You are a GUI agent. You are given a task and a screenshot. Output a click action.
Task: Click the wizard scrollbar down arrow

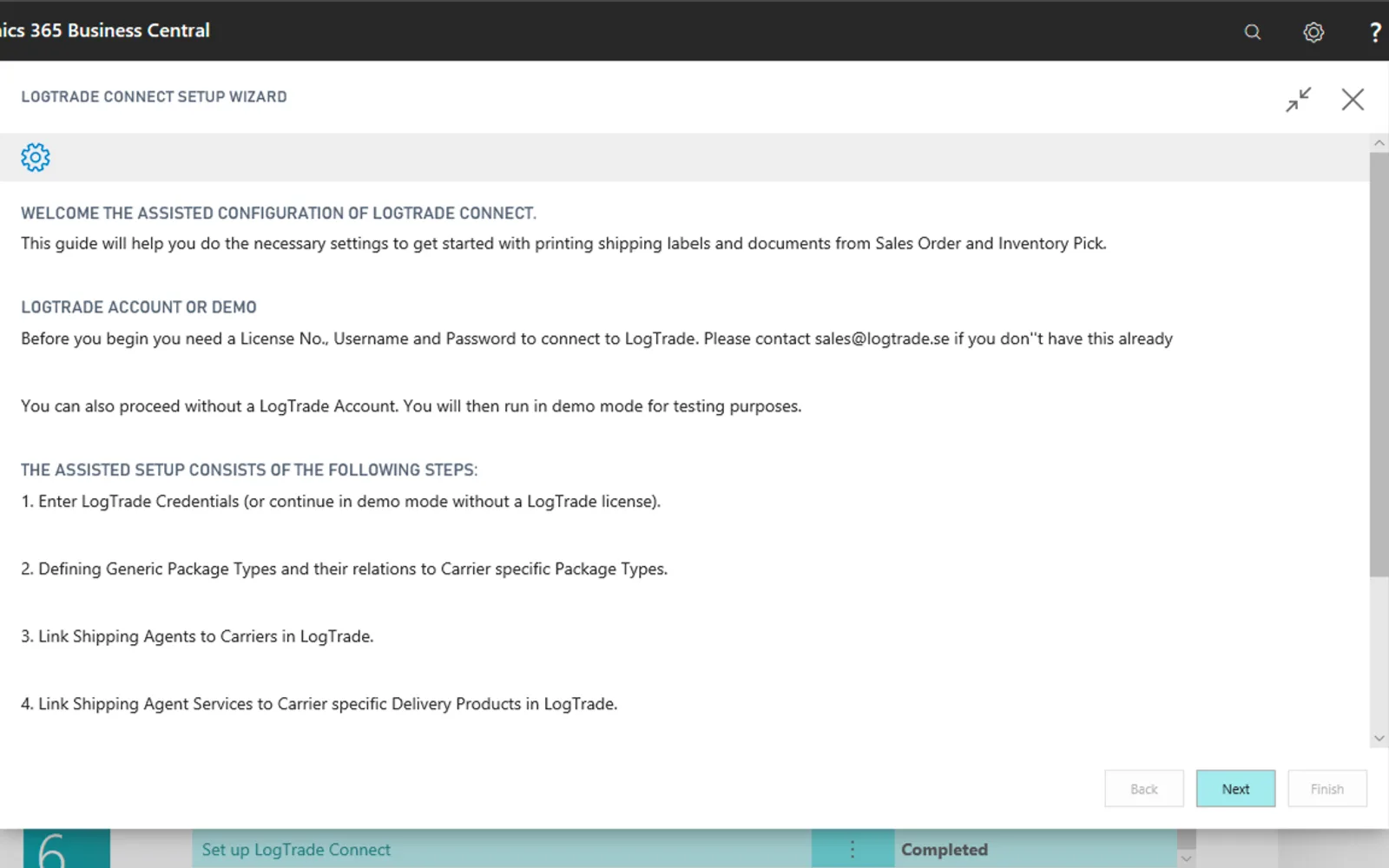(x=1379, y=739)
